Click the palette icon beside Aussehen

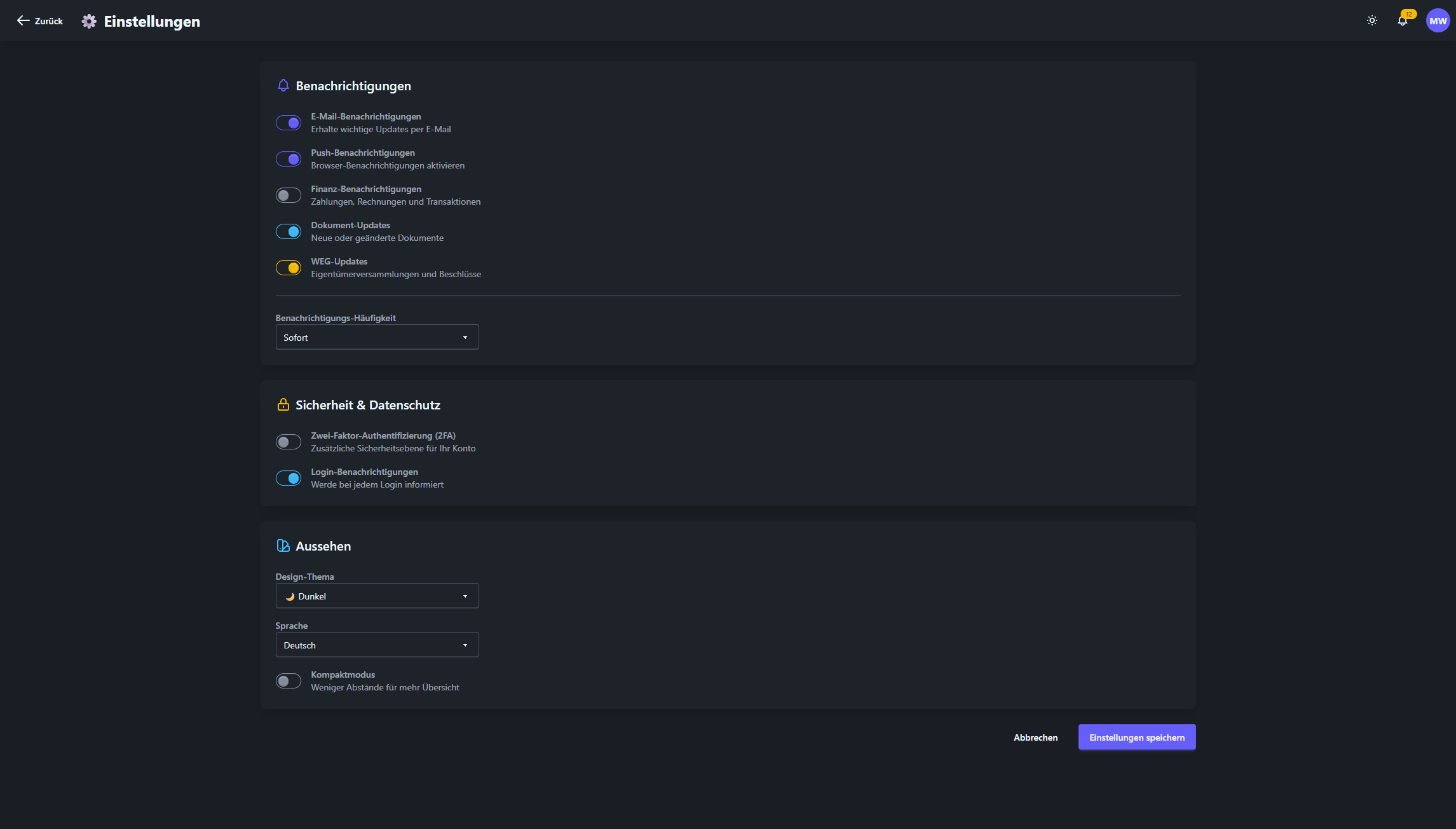[x=283, y=546]
